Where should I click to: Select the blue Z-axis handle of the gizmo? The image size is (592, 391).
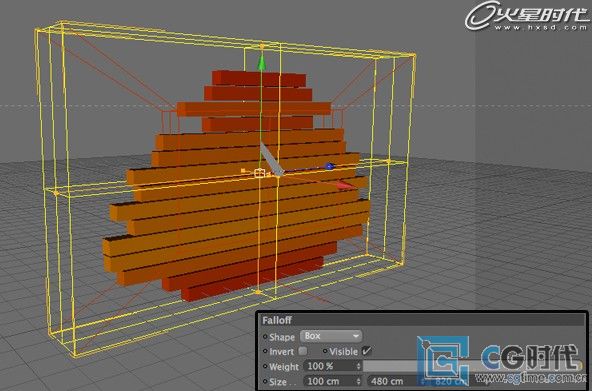pyautogui.click(x=329, y=166)
